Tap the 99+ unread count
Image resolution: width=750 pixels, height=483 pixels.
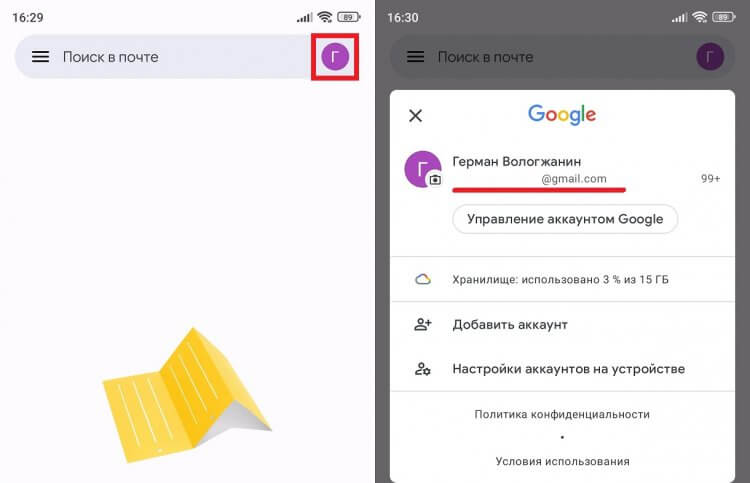point(710,178)
